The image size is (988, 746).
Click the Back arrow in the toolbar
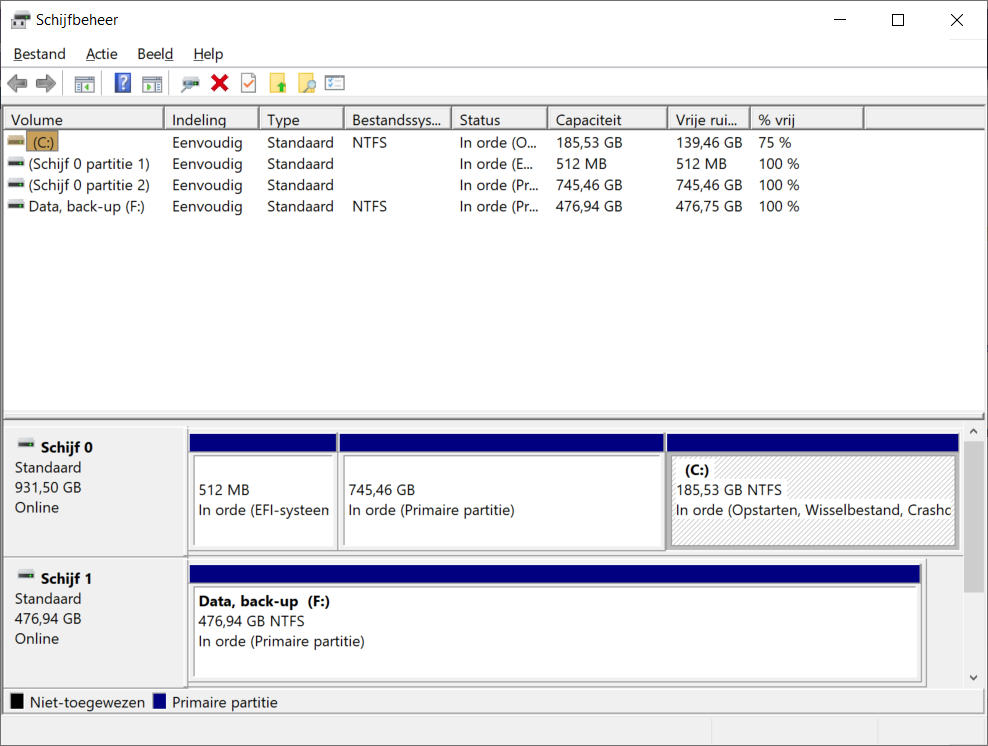click(17, 84)
